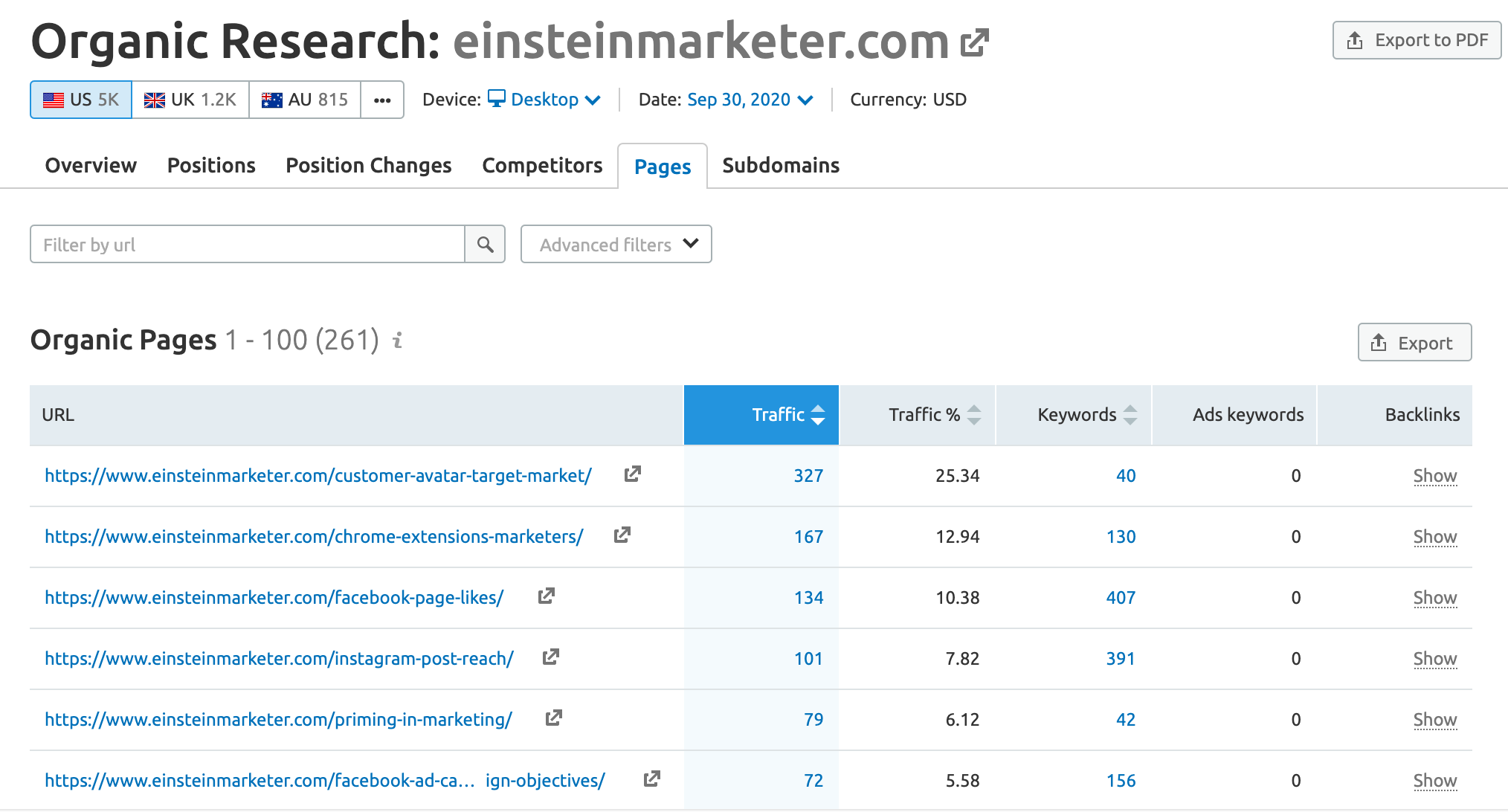Open priming-in-marketing page external icon
The width and height of the screenshot is (1508, 812).
coord(554,718)
